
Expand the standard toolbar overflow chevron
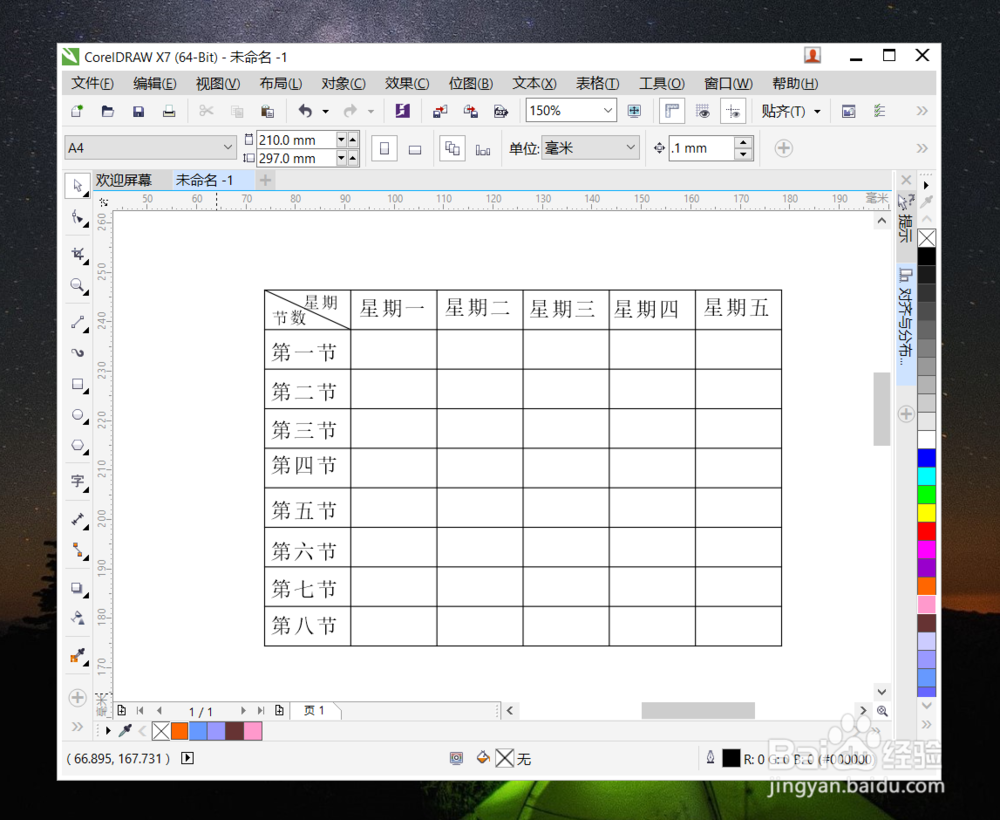922,111
